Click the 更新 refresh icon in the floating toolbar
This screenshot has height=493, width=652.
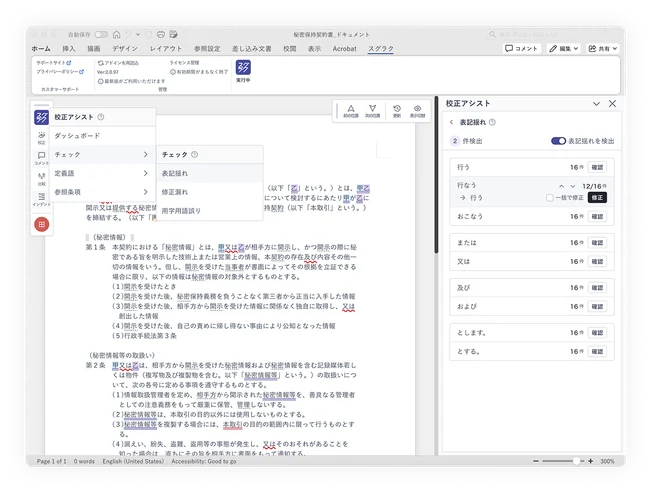tap(397, 111)
